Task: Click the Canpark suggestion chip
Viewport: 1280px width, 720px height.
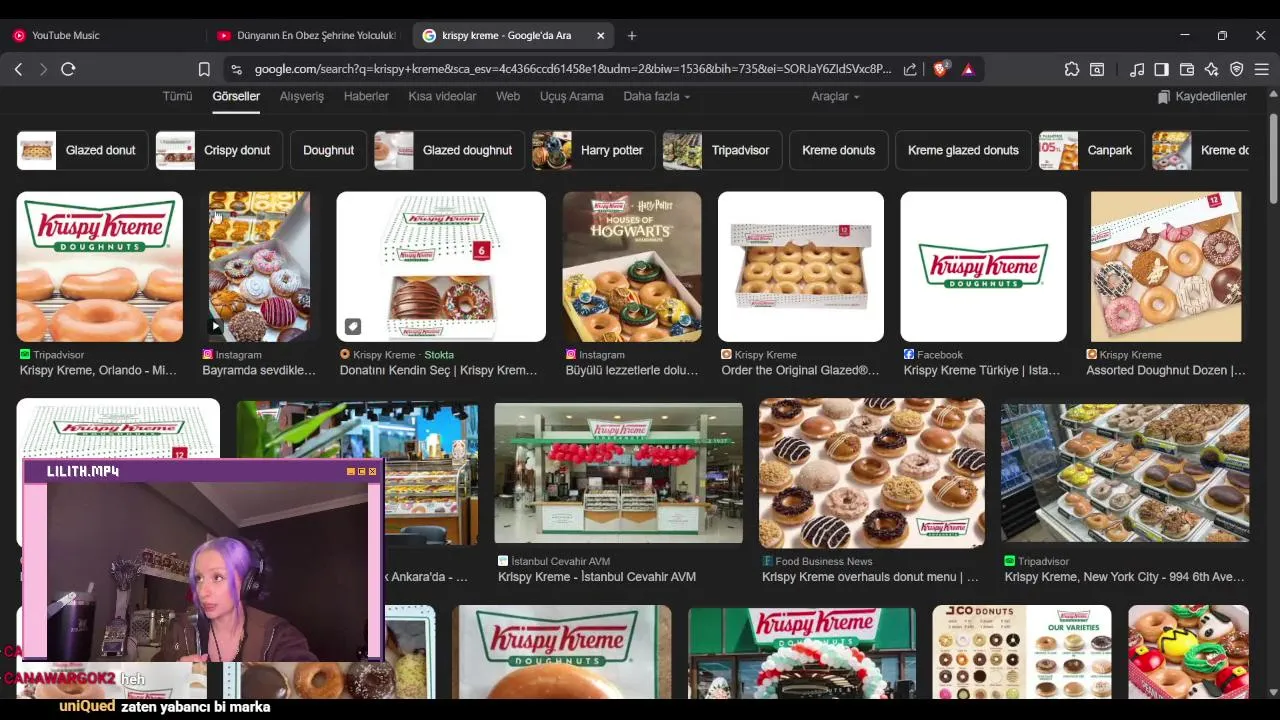Action: pyautogui.click(x=1092, y=150)
